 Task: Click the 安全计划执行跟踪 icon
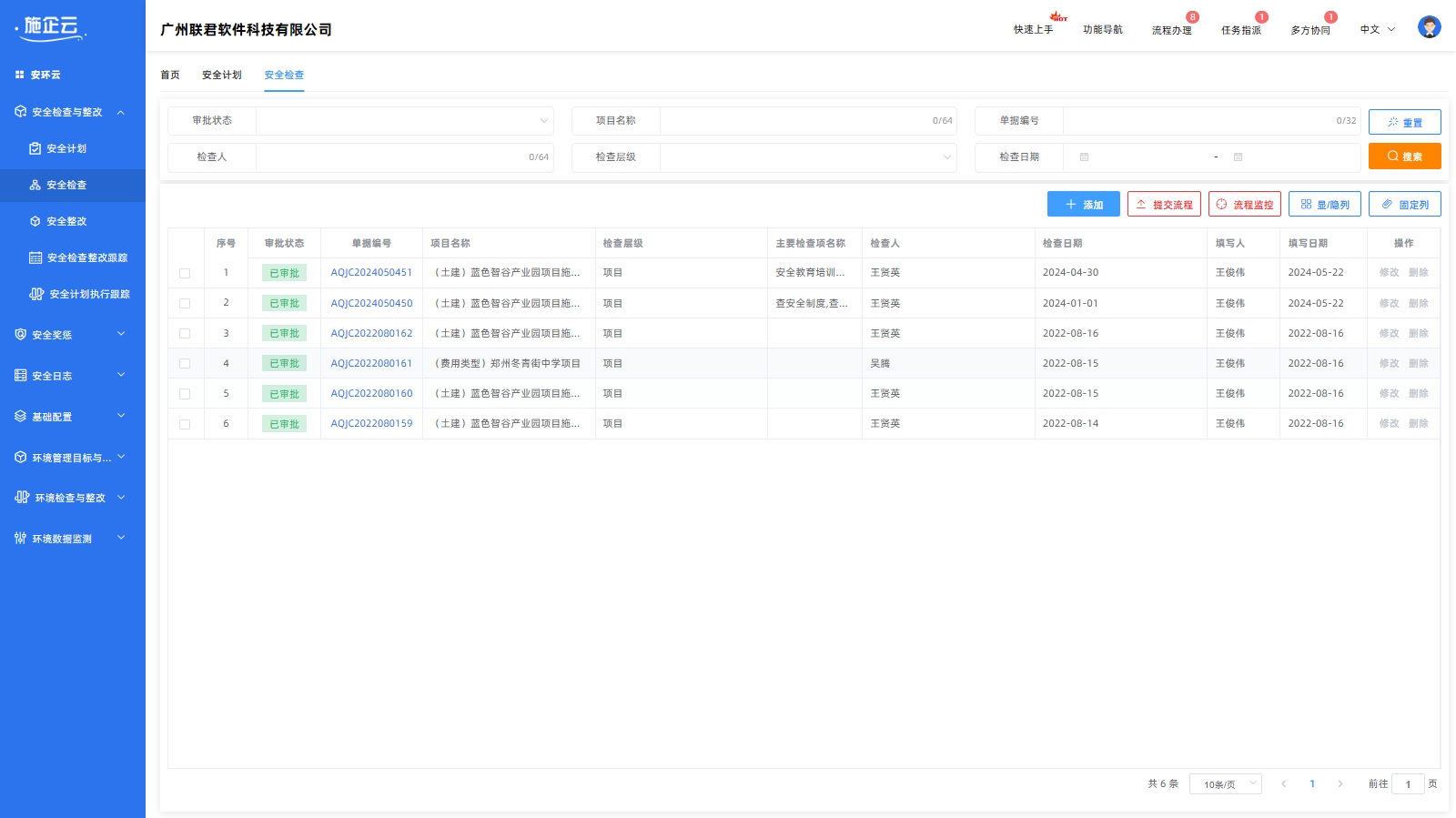click(x=36, y=294)
